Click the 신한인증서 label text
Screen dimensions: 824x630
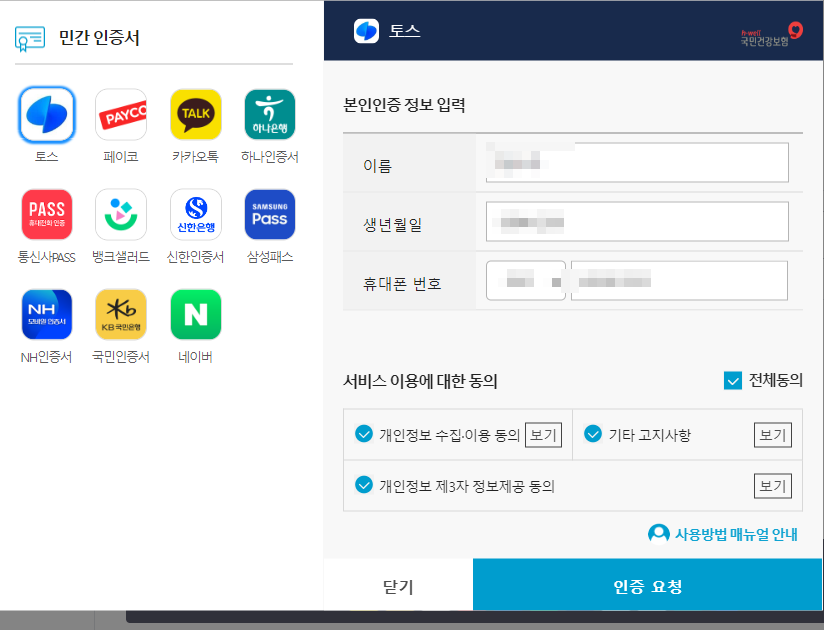click(195, 257)
